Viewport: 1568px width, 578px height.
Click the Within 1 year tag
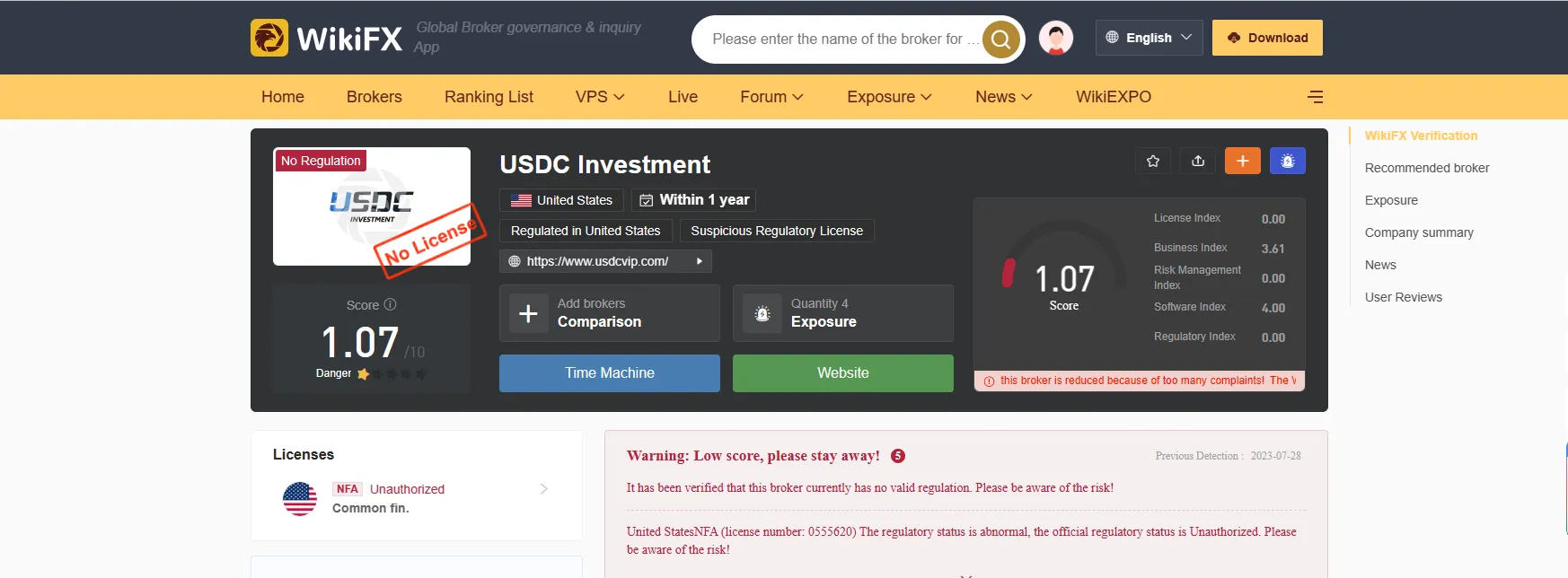(693, 200)
